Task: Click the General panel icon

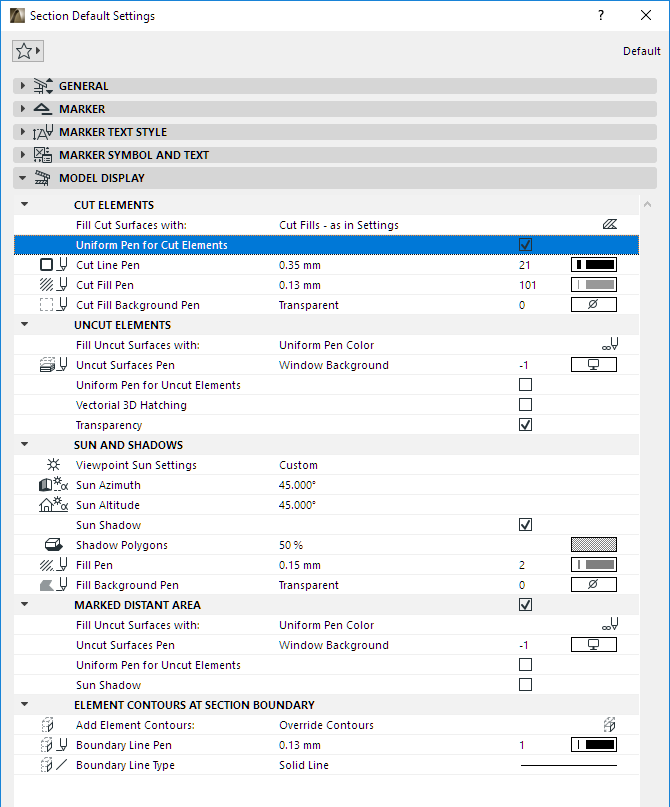Action: point(43,86)
